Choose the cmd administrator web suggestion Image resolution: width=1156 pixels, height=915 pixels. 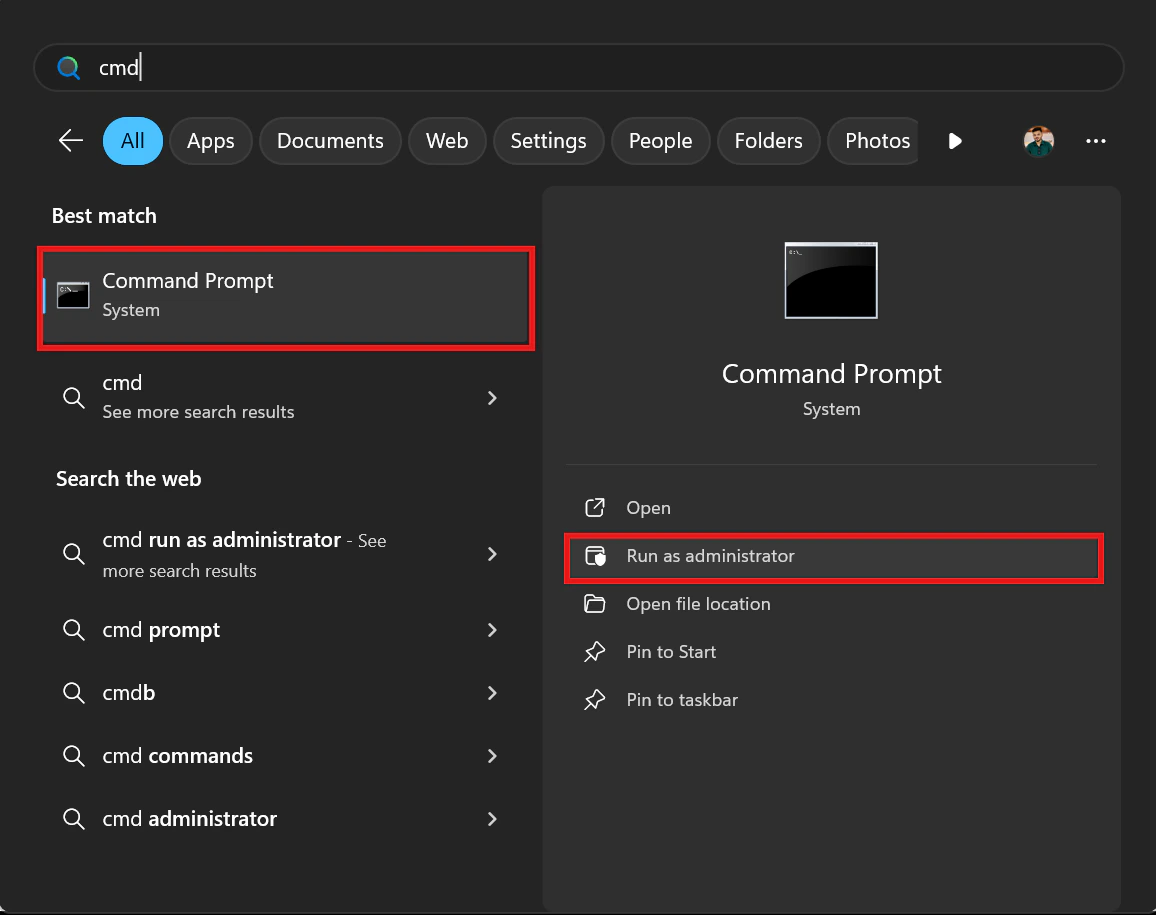[190, 819]
